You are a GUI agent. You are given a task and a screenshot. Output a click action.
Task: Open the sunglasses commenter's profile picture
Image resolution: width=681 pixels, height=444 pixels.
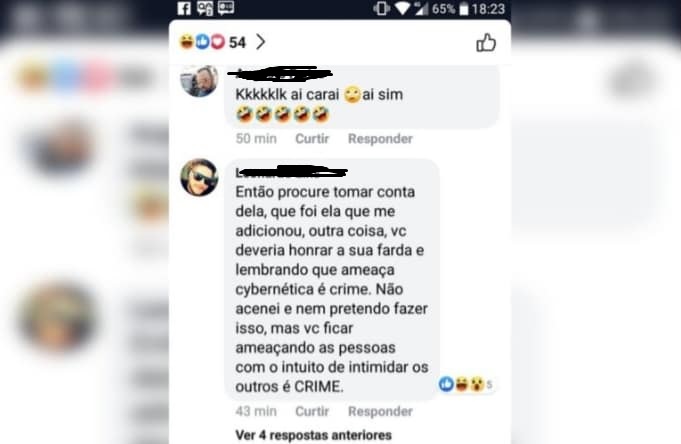[x=199, y=177]
